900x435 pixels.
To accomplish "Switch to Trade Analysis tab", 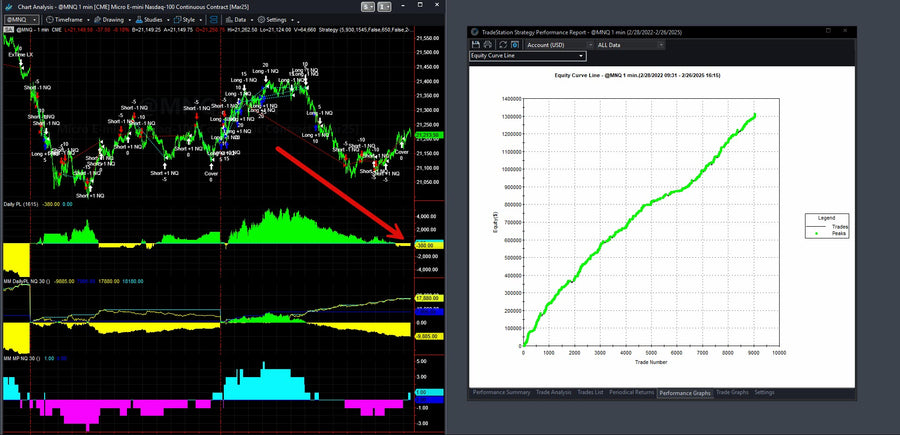I will coord(553,393).
